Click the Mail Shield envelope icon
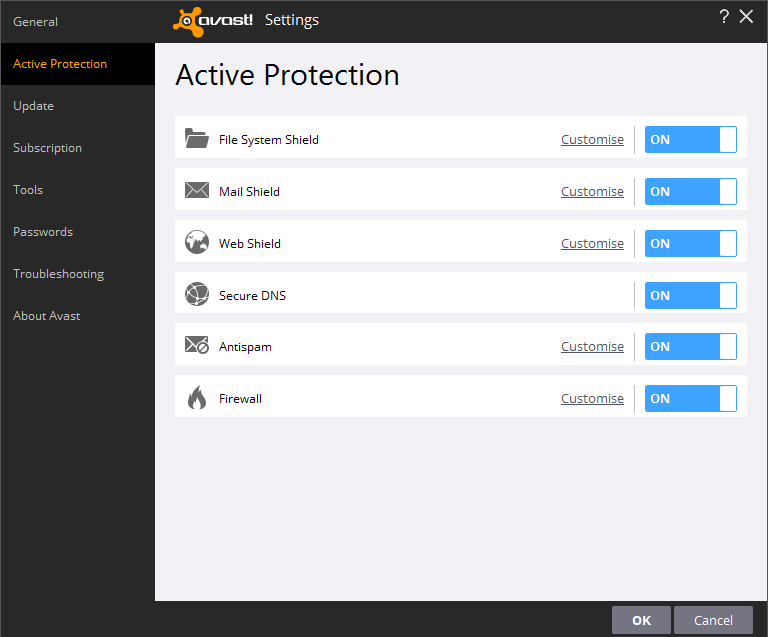This screenshot has width=768, height=637. point(196,191)
